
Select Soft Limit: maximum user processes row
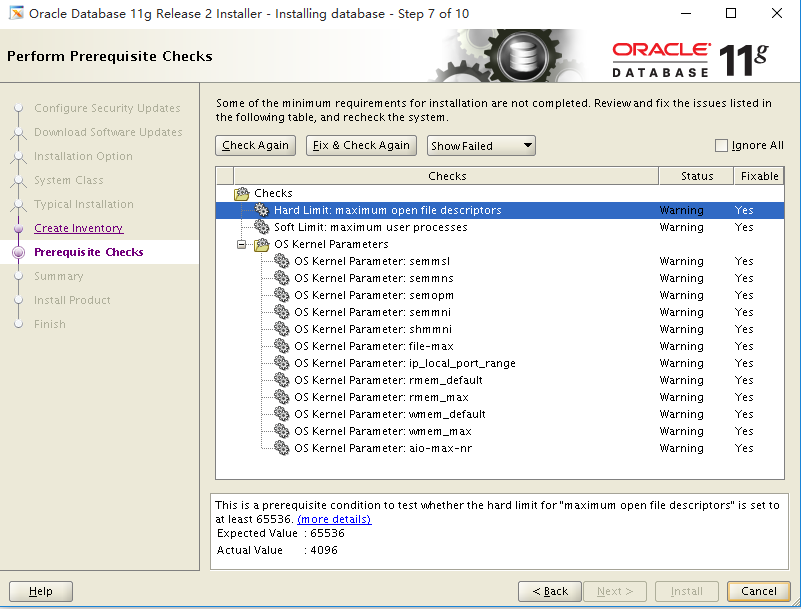[x=500, y=227]
